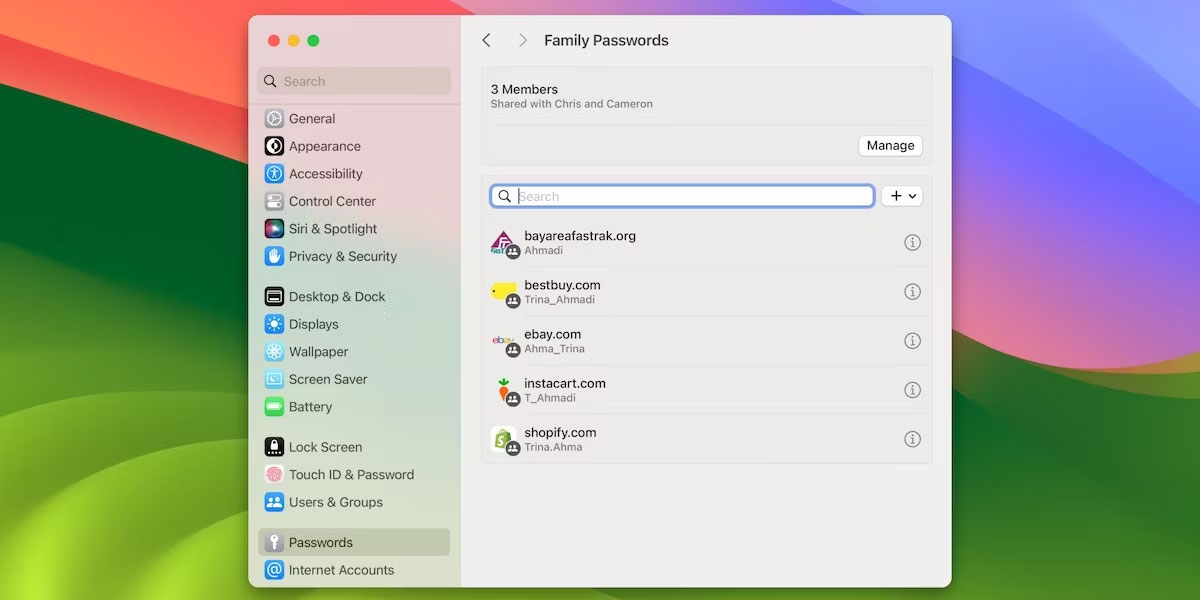This screenshot has width=1200, height=600.
Task: Click the bestbuy.com yellow tag logo
Action: (x=503, y=291)
